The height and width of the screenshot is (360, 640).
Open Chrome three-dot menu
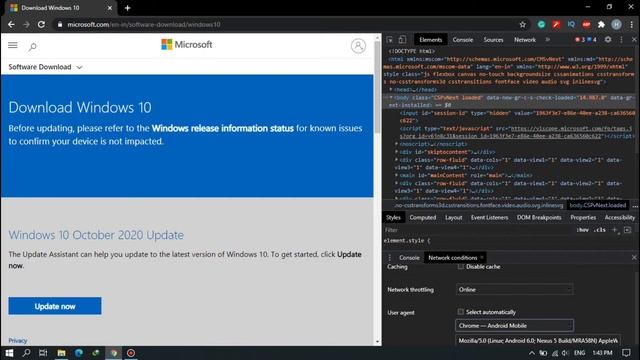[x=631, y=24]
